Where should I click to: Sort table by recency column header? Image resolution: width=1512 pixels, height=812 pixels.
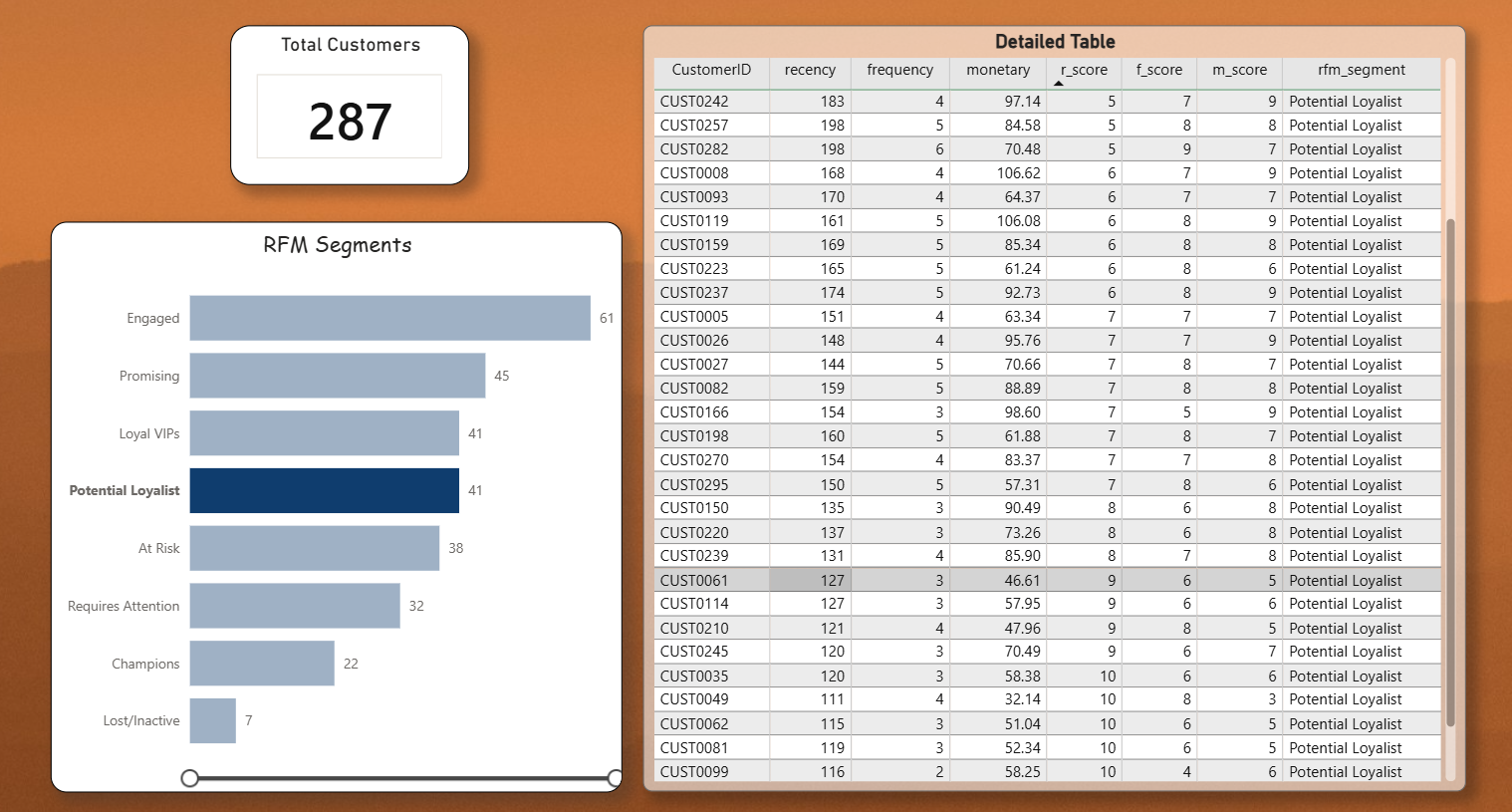pyautogui.click(x=810, y=70)
